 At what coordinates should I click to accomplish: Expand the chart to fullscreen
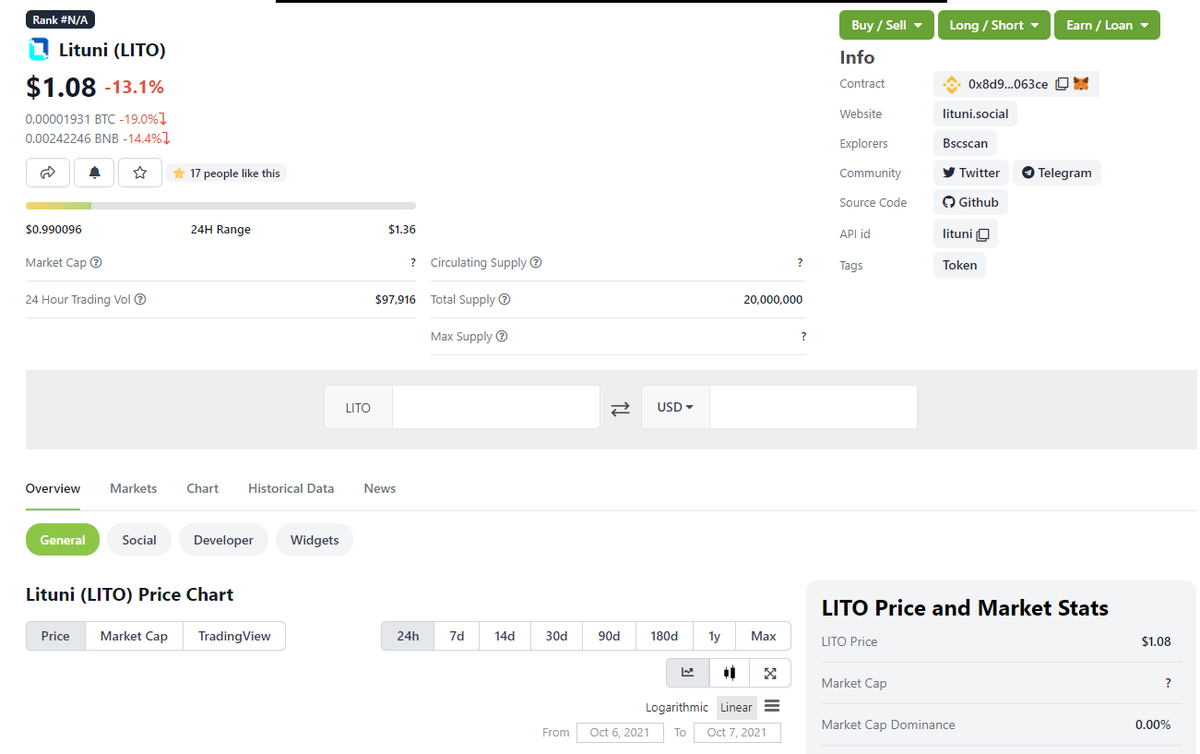pyautogui.click(x=769, y=673)
